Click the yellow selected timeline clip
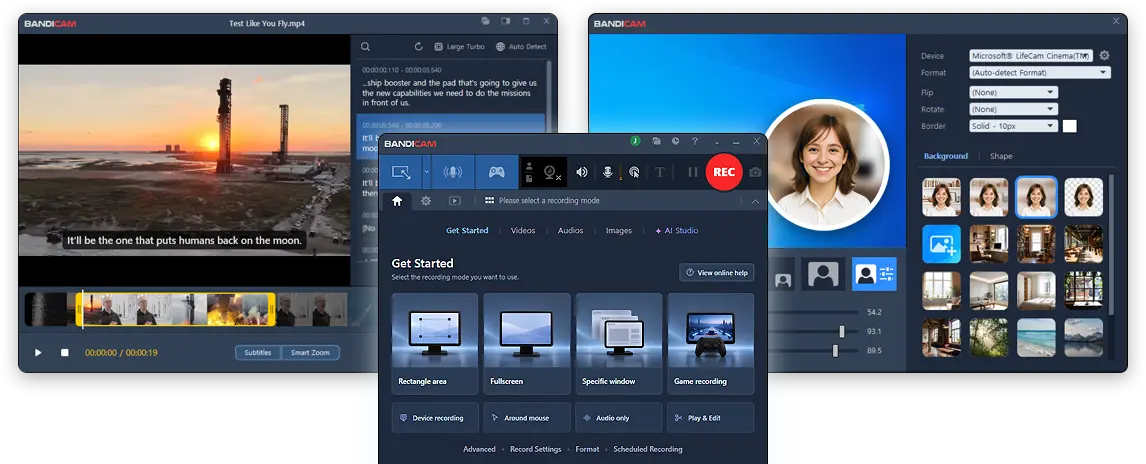The image size is (1146, 464). point(176,309)
